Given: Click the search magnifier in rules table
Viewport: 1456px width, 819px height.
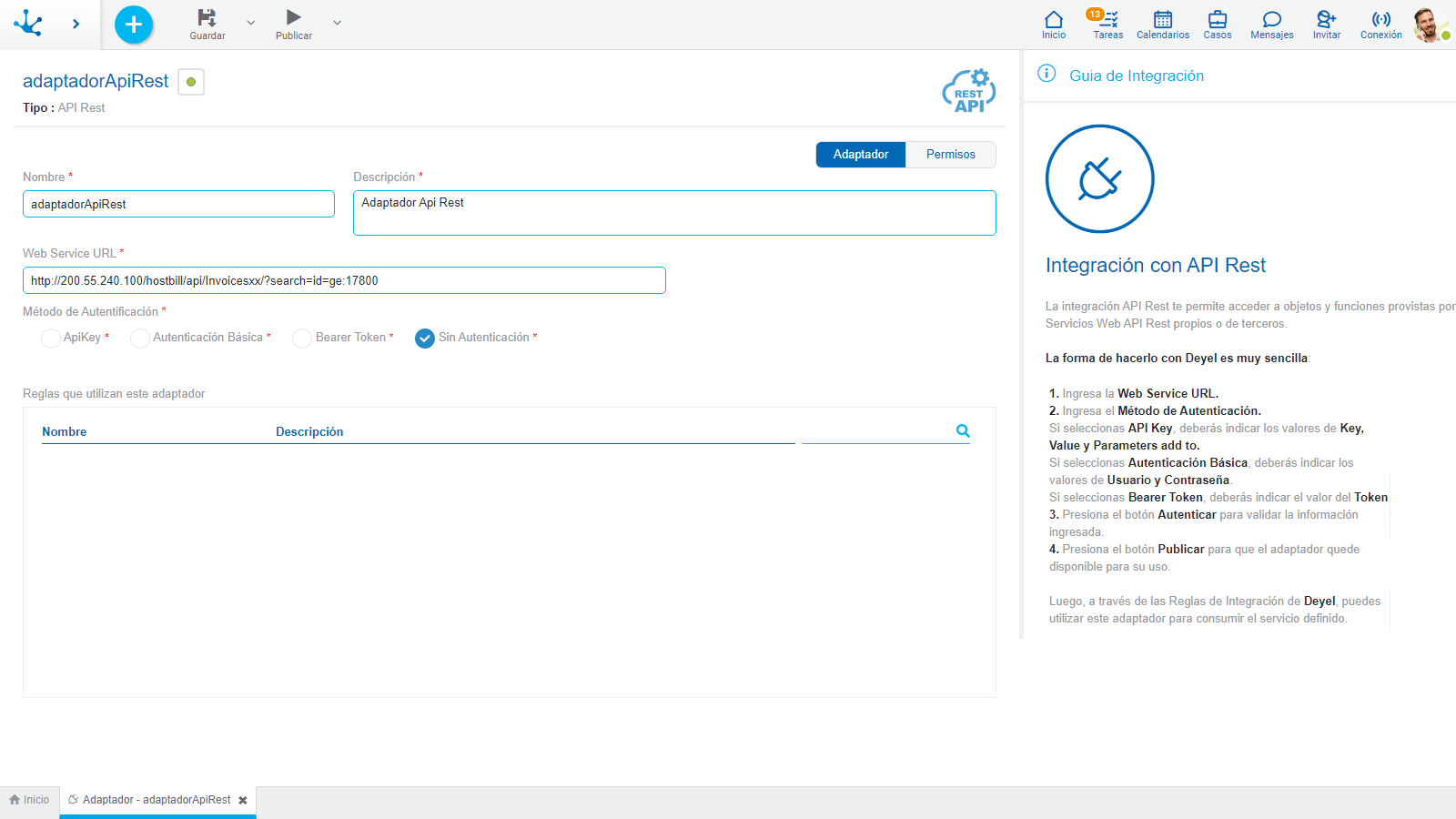Looking at the screenshot, I should coord(963,431).
